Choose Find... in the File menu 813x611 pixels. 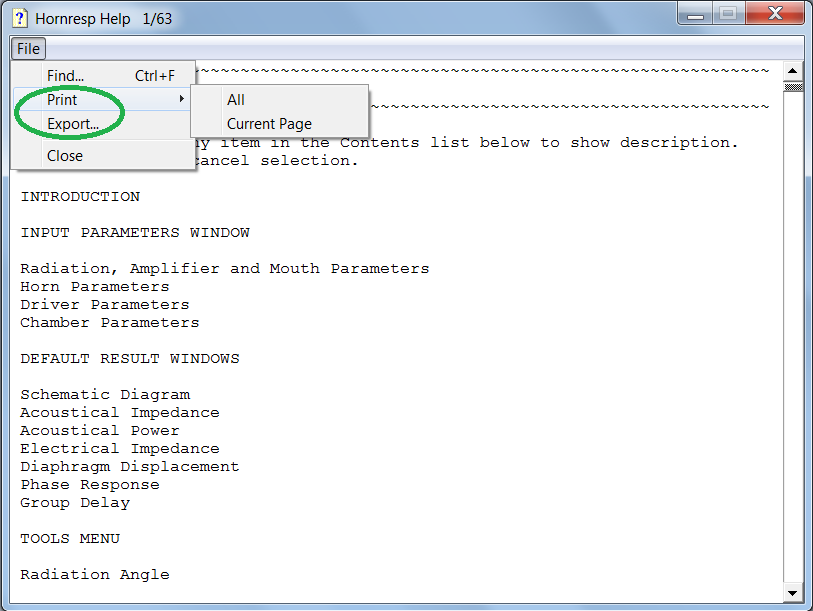[103, 76]
